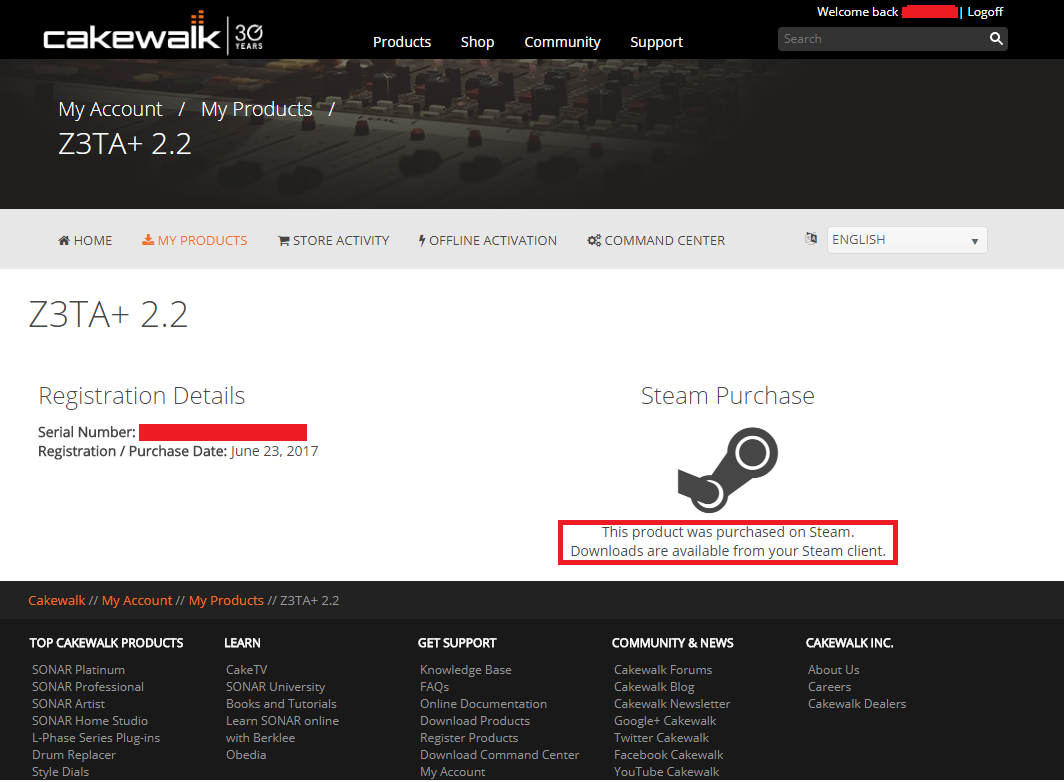Click the 'Serial Number:' label
The height and width of the screenshot is (782, 1064).
point(87,432)
